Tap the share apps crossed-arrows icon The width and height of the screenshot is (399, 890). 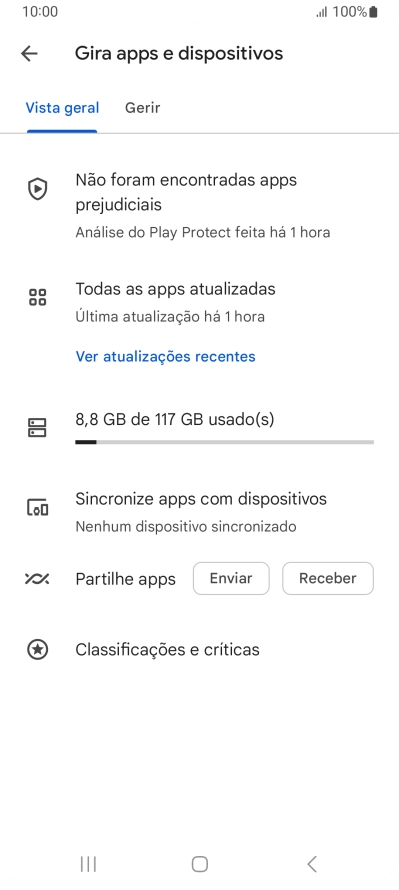pos(37,578)
